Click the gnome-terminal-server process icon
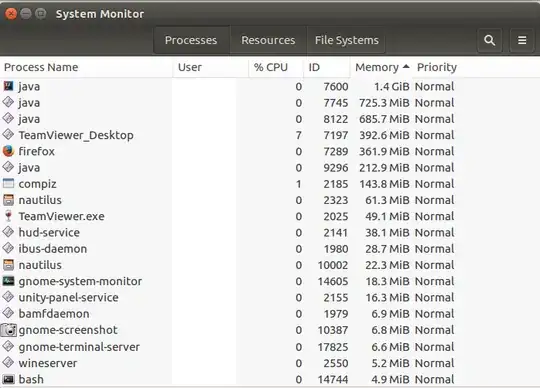The height and width of the screenshot is (388, 540). pyautogui.click(x=8, y=346)
